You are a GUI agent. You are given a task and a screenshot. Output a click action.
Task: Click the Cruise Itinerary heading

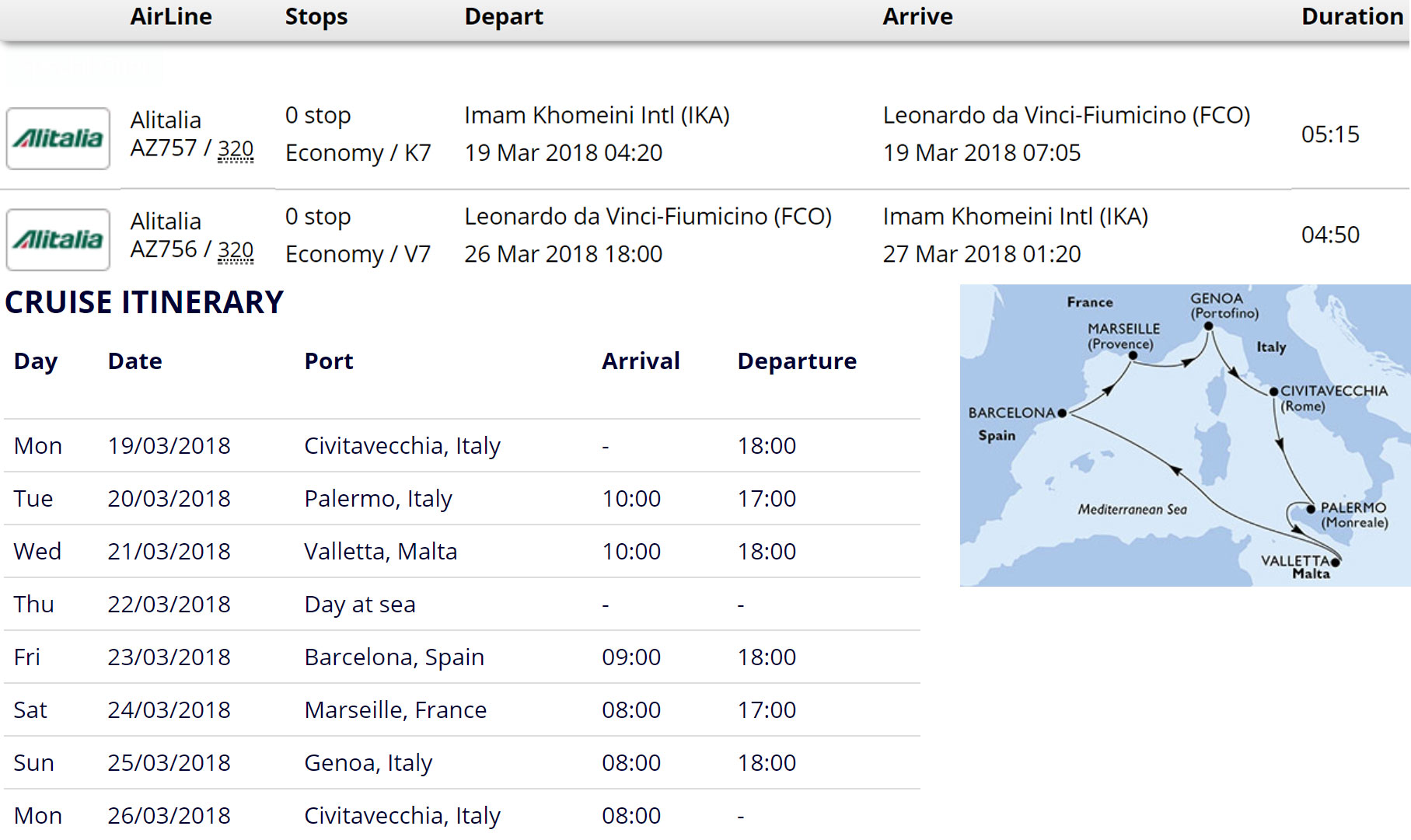pos(145,302)
